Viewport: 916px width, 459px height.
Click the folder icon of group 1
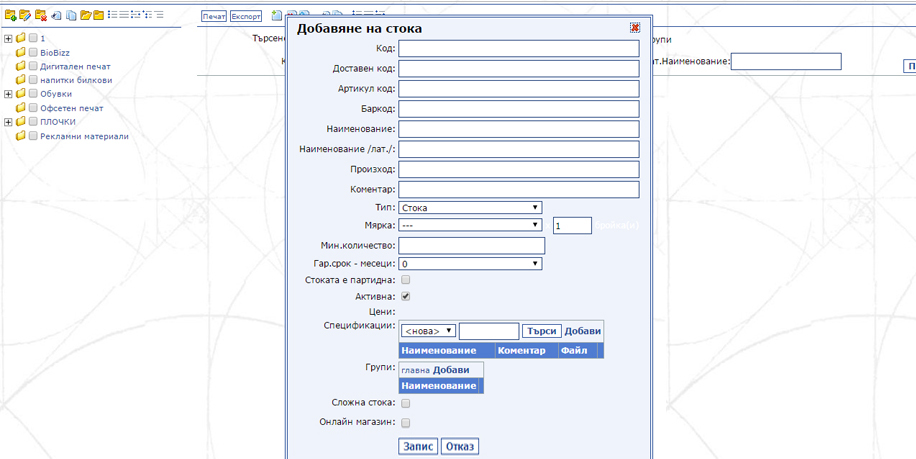pos(21,38)
